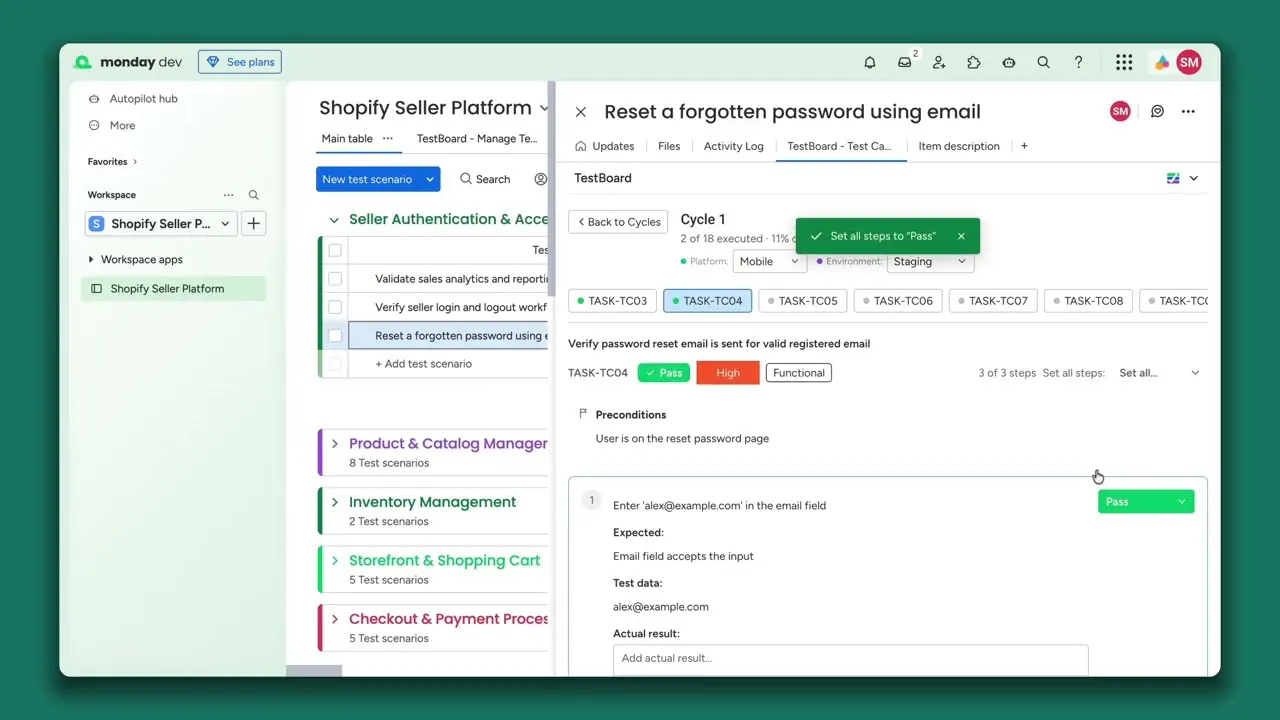1280x720 pixels.
Task: Check the 'Verify seller login and logout' row checkbox
Action: [x=335, y=307]
